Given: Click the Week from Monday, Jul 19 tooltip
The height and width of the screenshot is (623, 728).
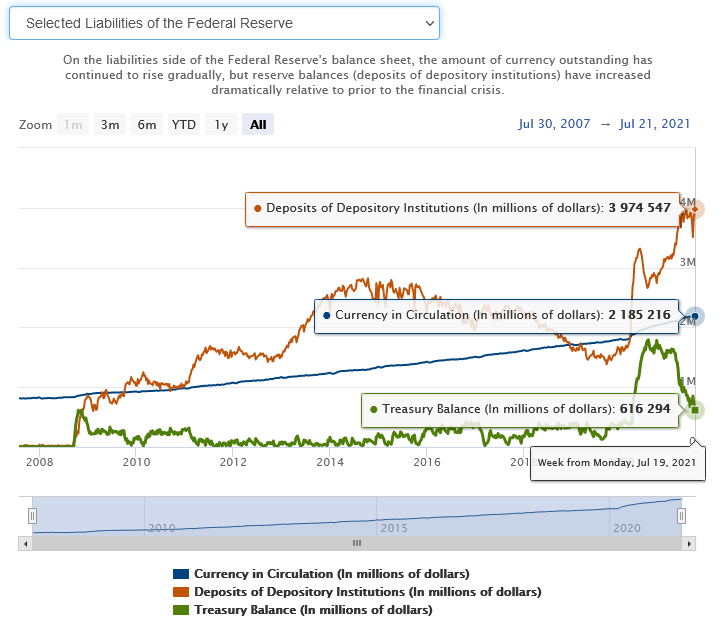Looking at the screenshot, I should 618,463.
